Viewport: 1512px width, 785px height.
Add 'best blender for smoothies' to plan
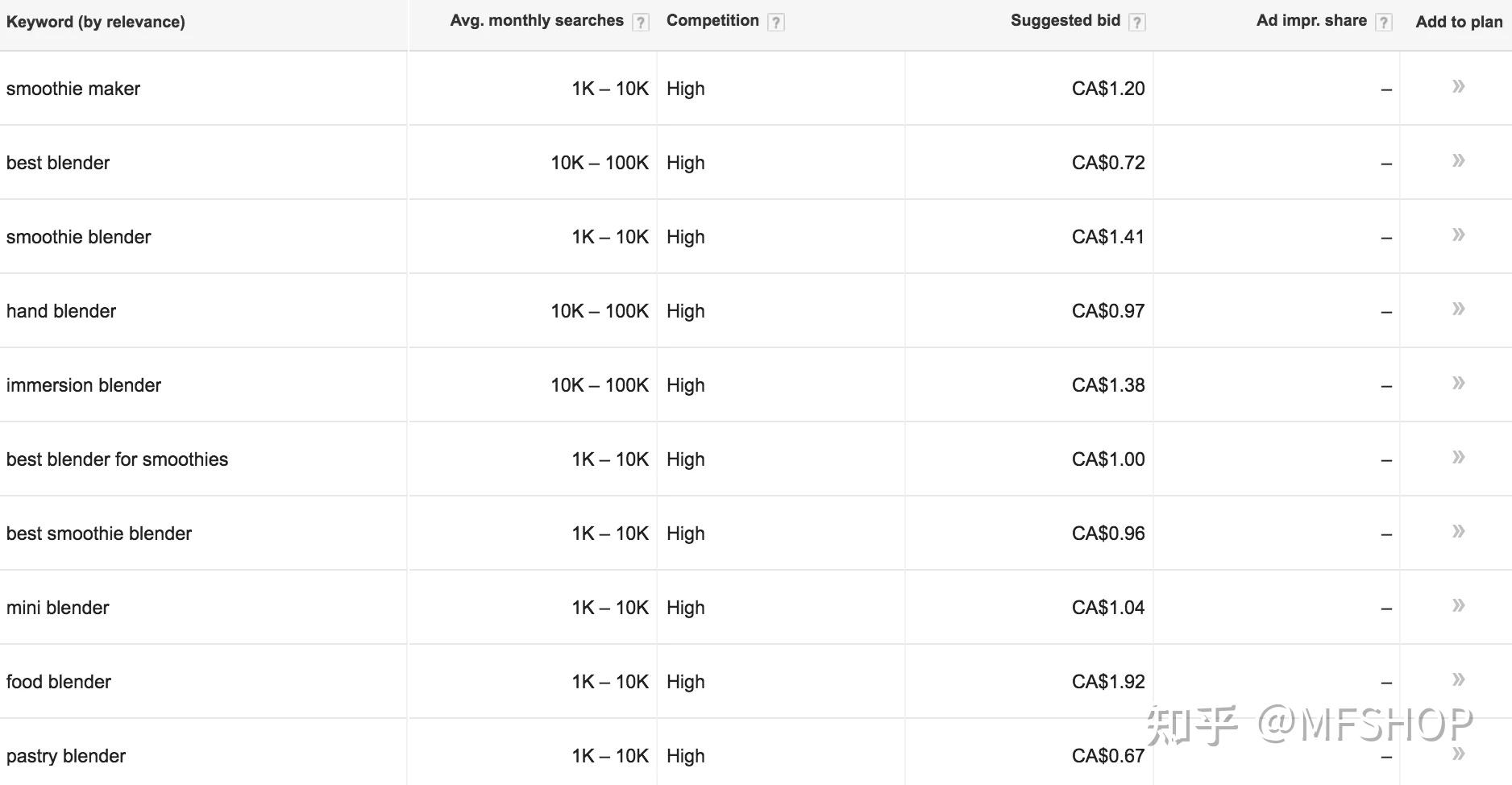pos(1458,457)
